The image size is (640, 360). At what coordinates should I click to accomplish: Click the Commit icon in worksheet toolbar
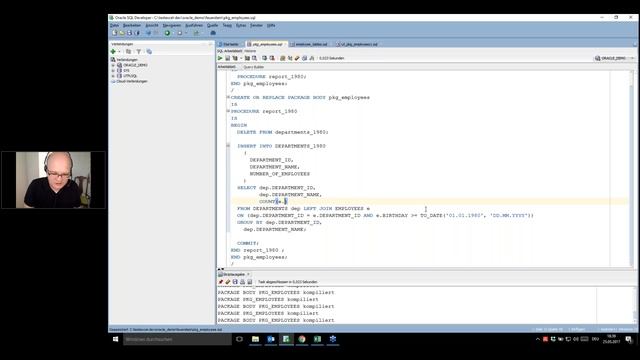click(x=264, y=58)
